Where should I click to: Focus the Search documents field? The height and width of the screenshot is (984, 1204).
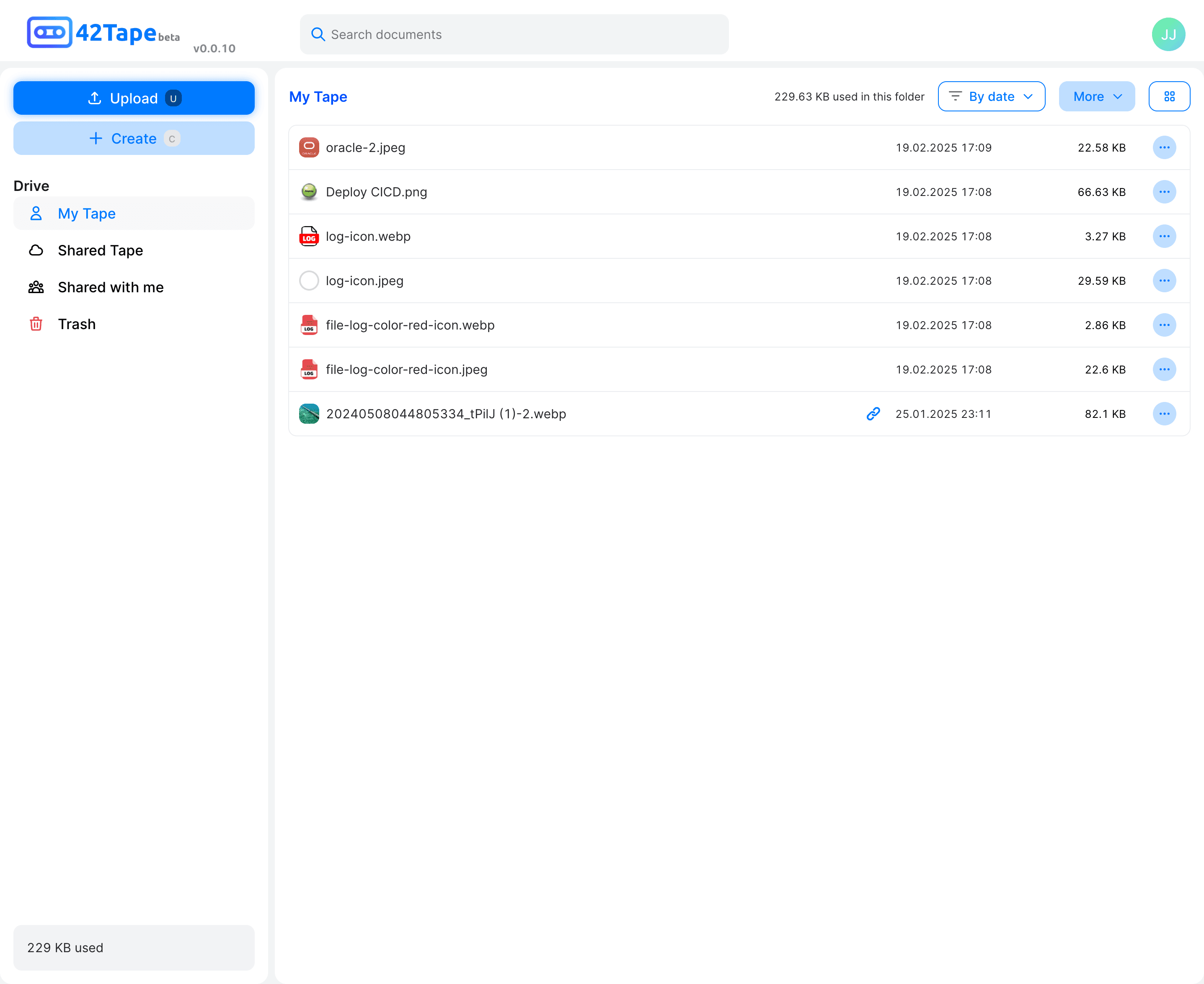(514, 35)
